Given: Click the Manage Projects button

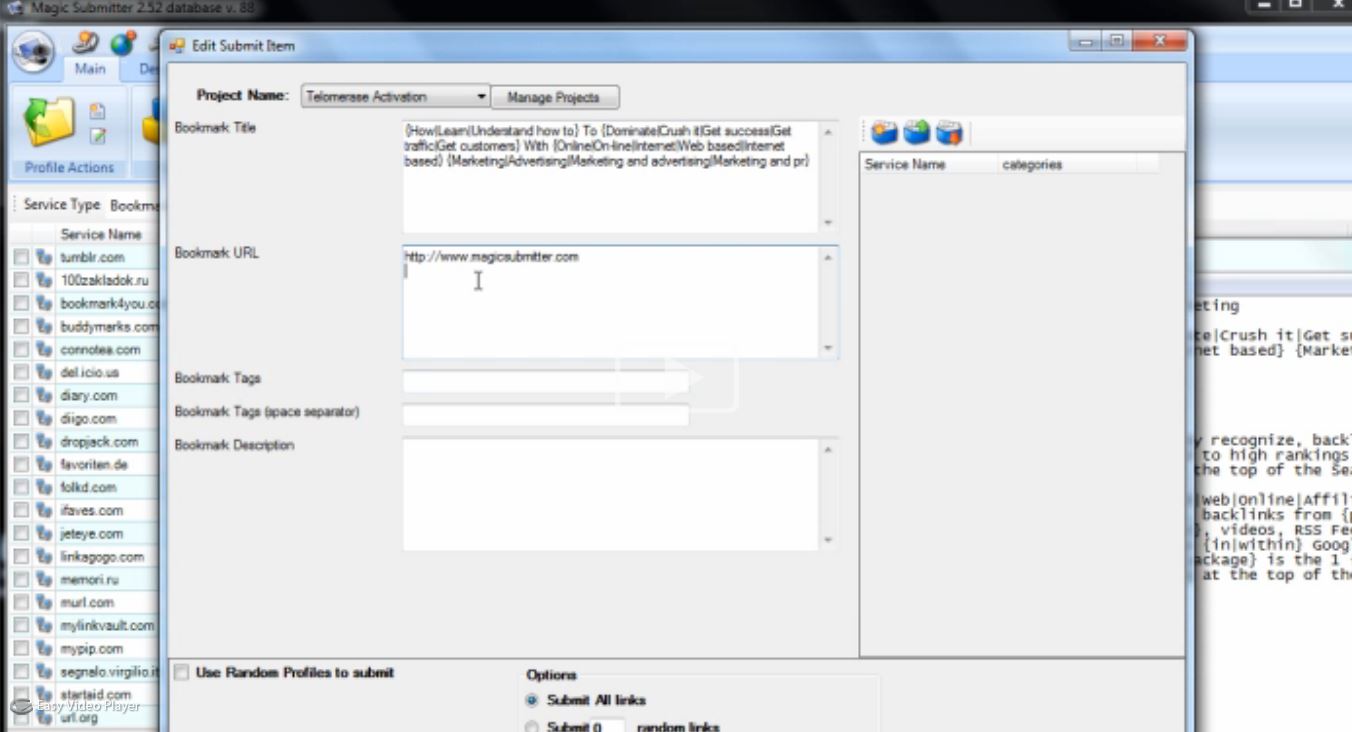Looking at the screenshot, I should click(x=554, y=97).
